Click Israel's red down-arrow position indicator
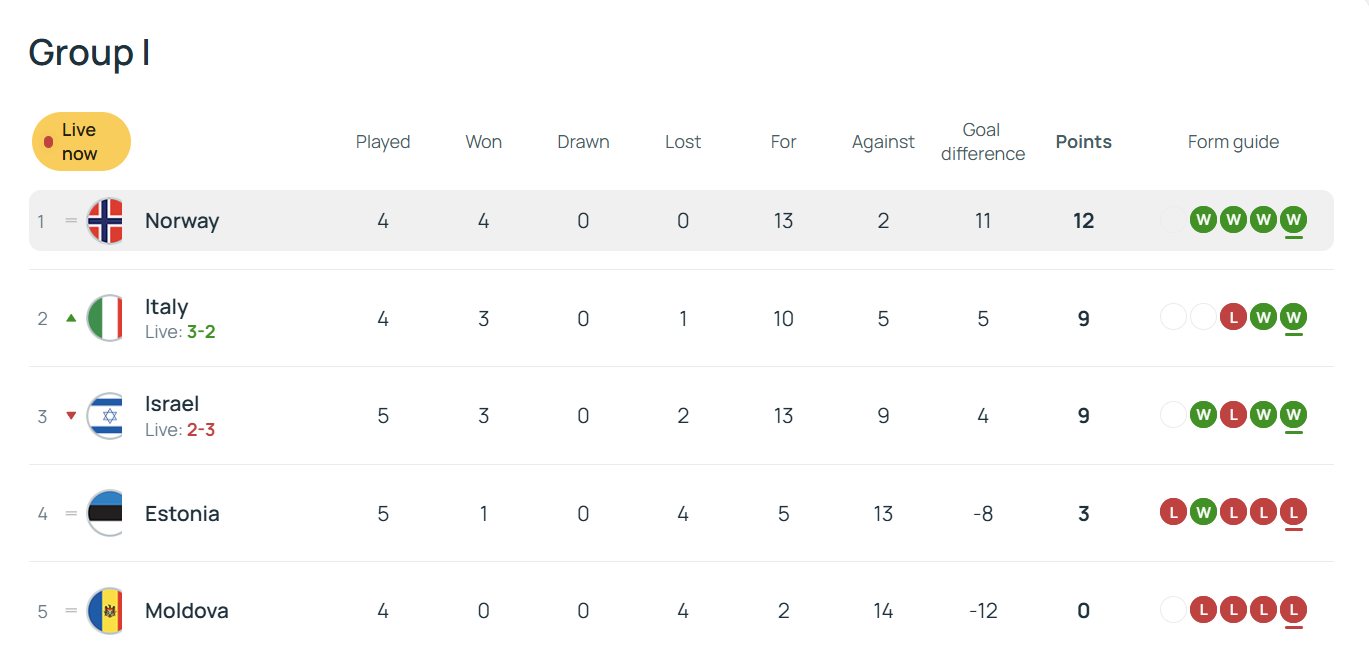Screen dimensions: 1369x657 pos(71,416)
